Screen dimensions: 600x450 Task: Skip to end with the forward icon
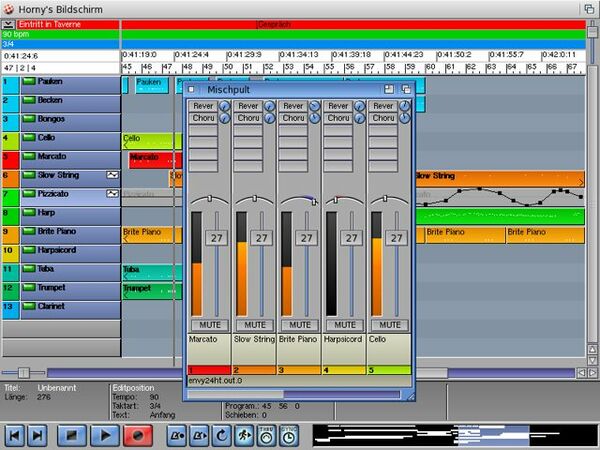[x=37, y=435]
